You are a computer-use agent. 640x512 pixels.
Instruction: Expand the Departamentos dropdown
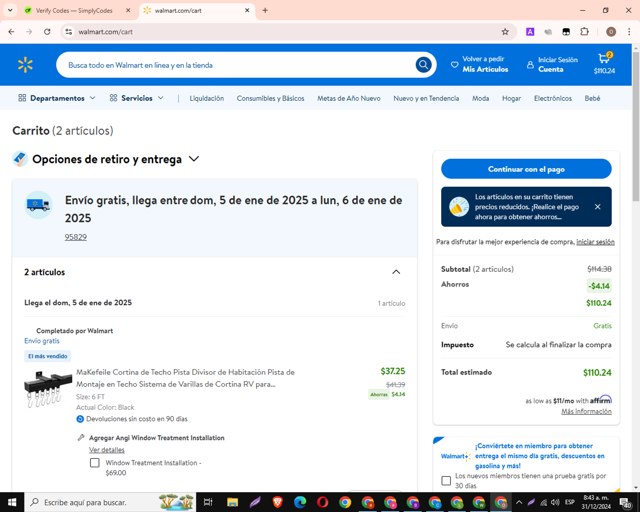pyautogui.click(x=57, y=98)
